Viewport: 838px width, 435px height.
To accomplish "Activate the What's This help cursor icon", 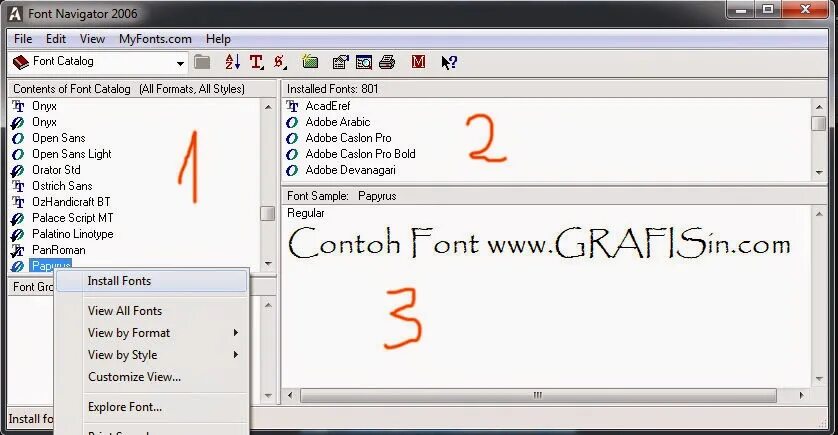I will coord(449,62).
